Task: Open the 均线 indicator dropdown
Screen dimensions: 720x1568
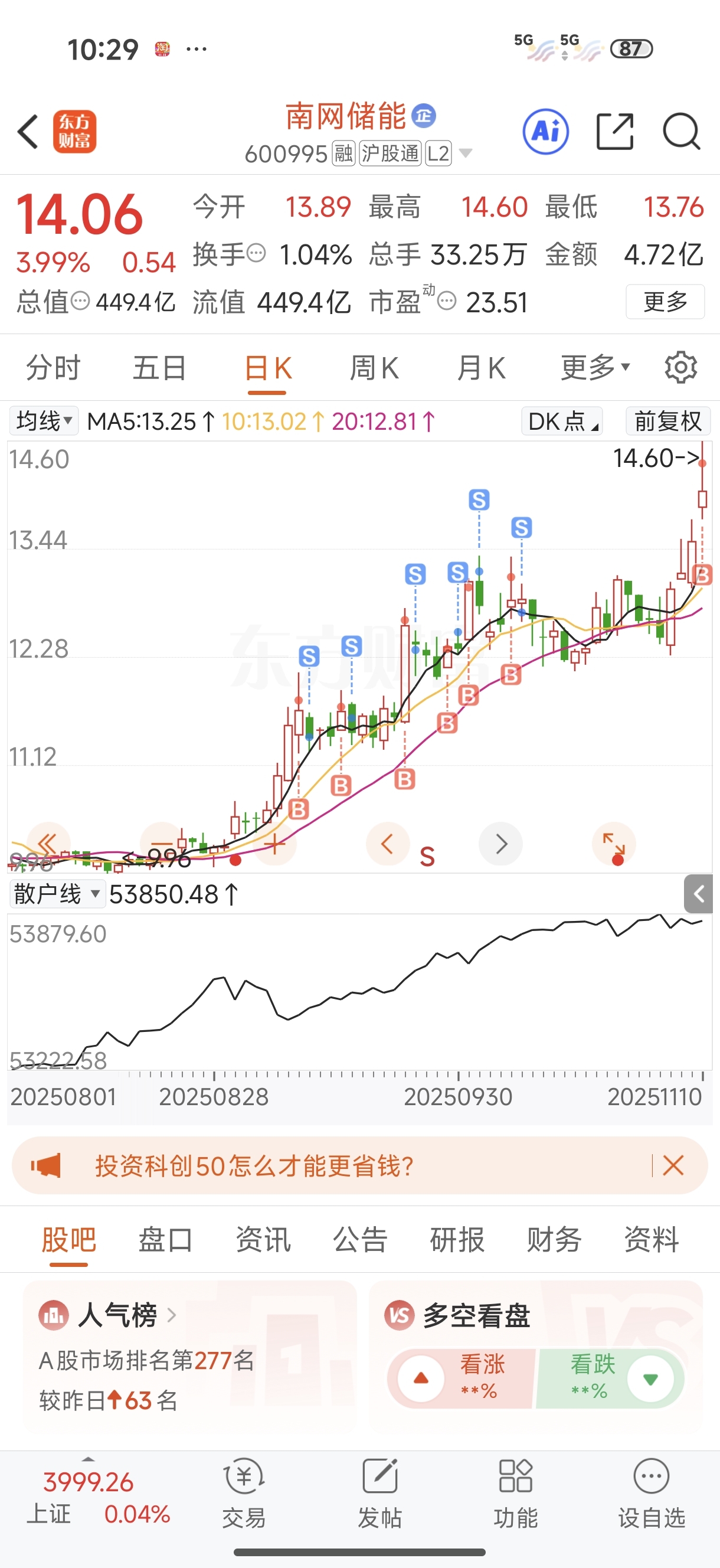Action: 44,421
